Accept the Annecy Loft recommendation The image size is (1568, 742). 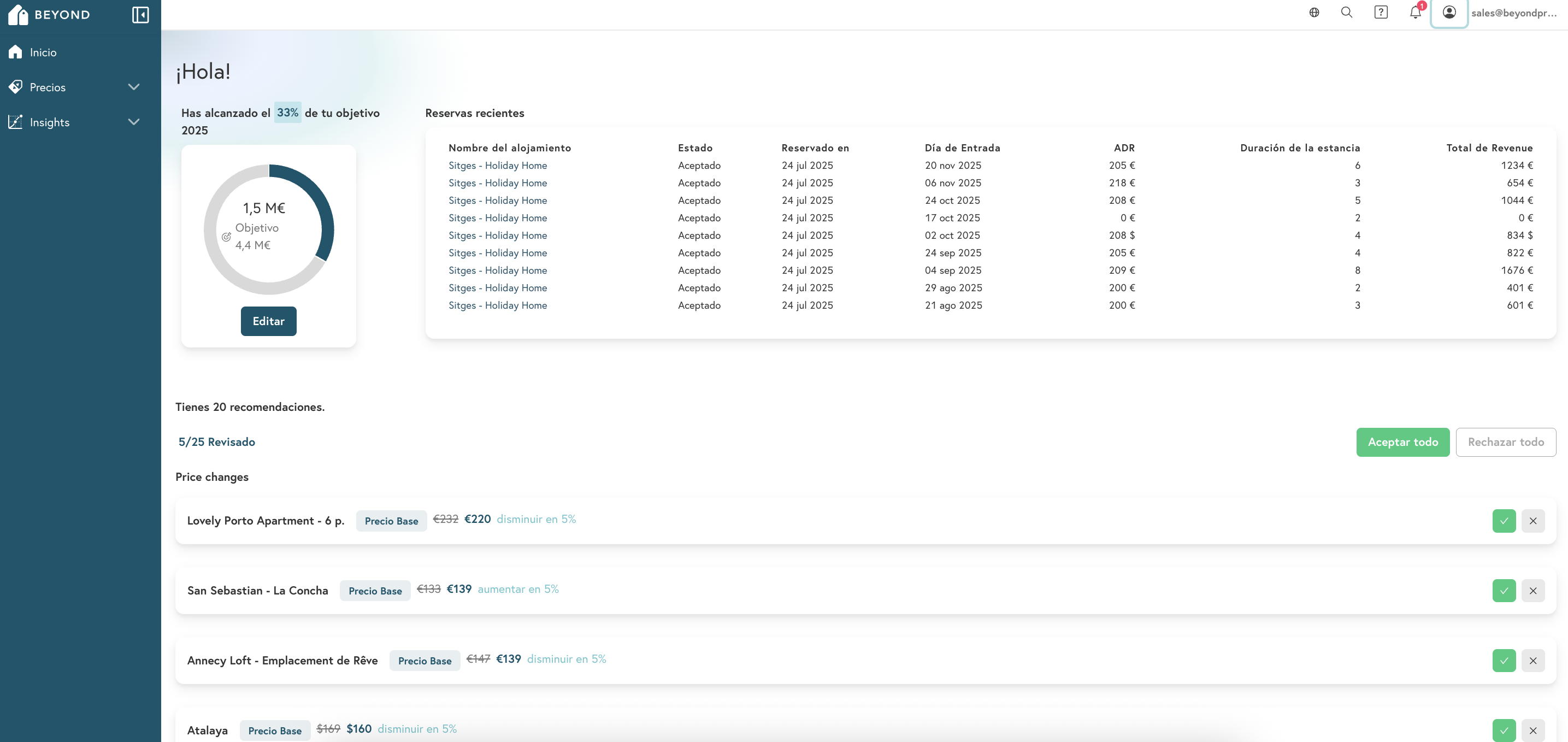pos(1504,661)
